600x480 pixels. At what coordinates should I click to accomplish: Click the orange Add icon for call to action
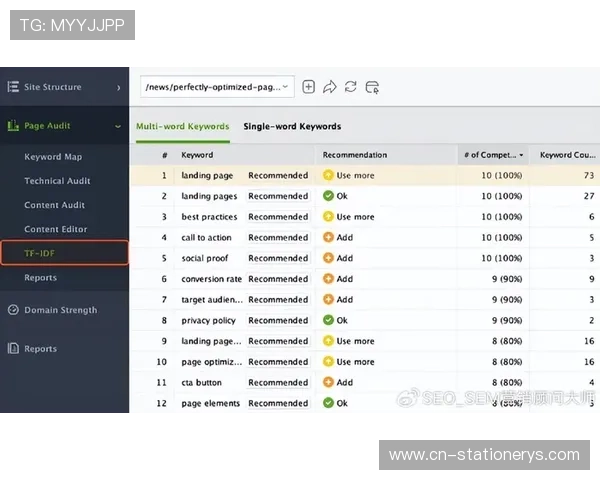point(328,237)
